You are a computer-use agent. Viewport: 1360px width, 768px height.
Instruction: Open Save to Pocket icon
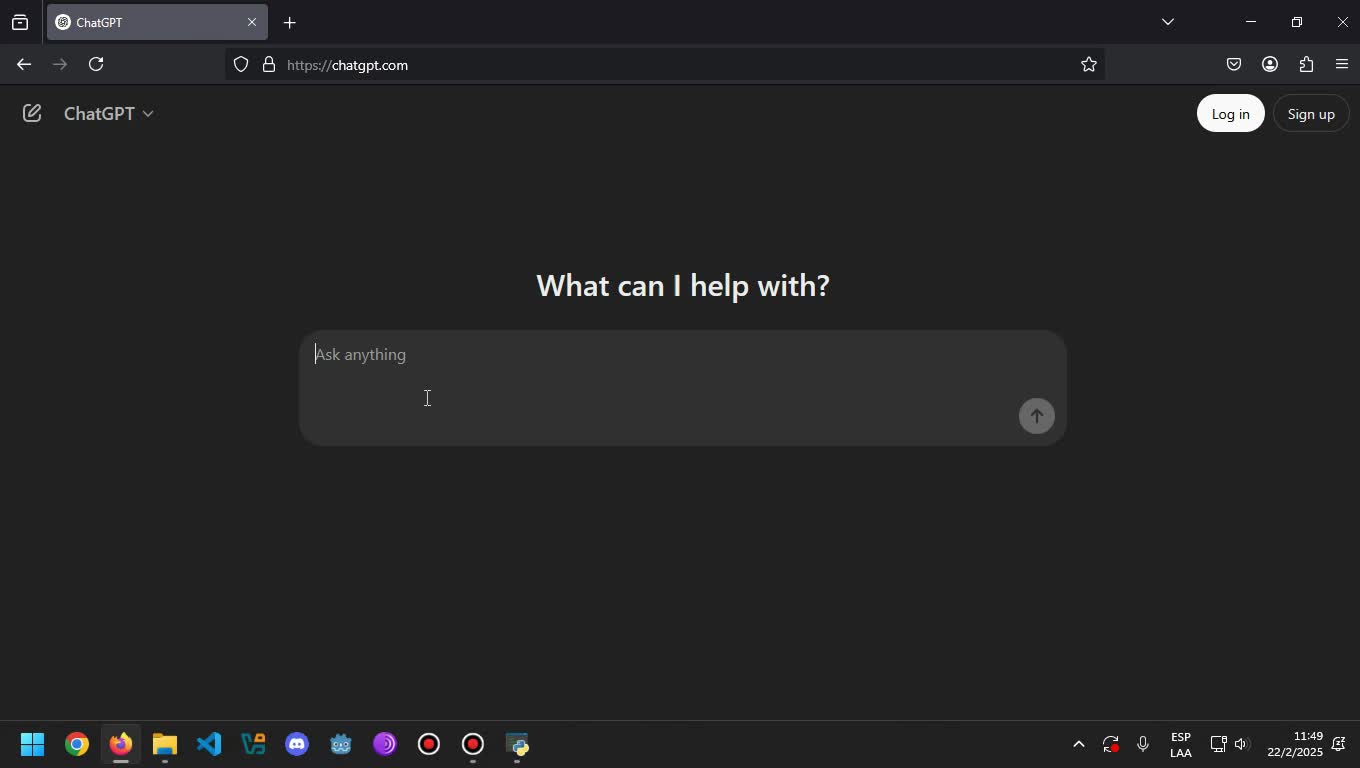(x=1234, y=64)
